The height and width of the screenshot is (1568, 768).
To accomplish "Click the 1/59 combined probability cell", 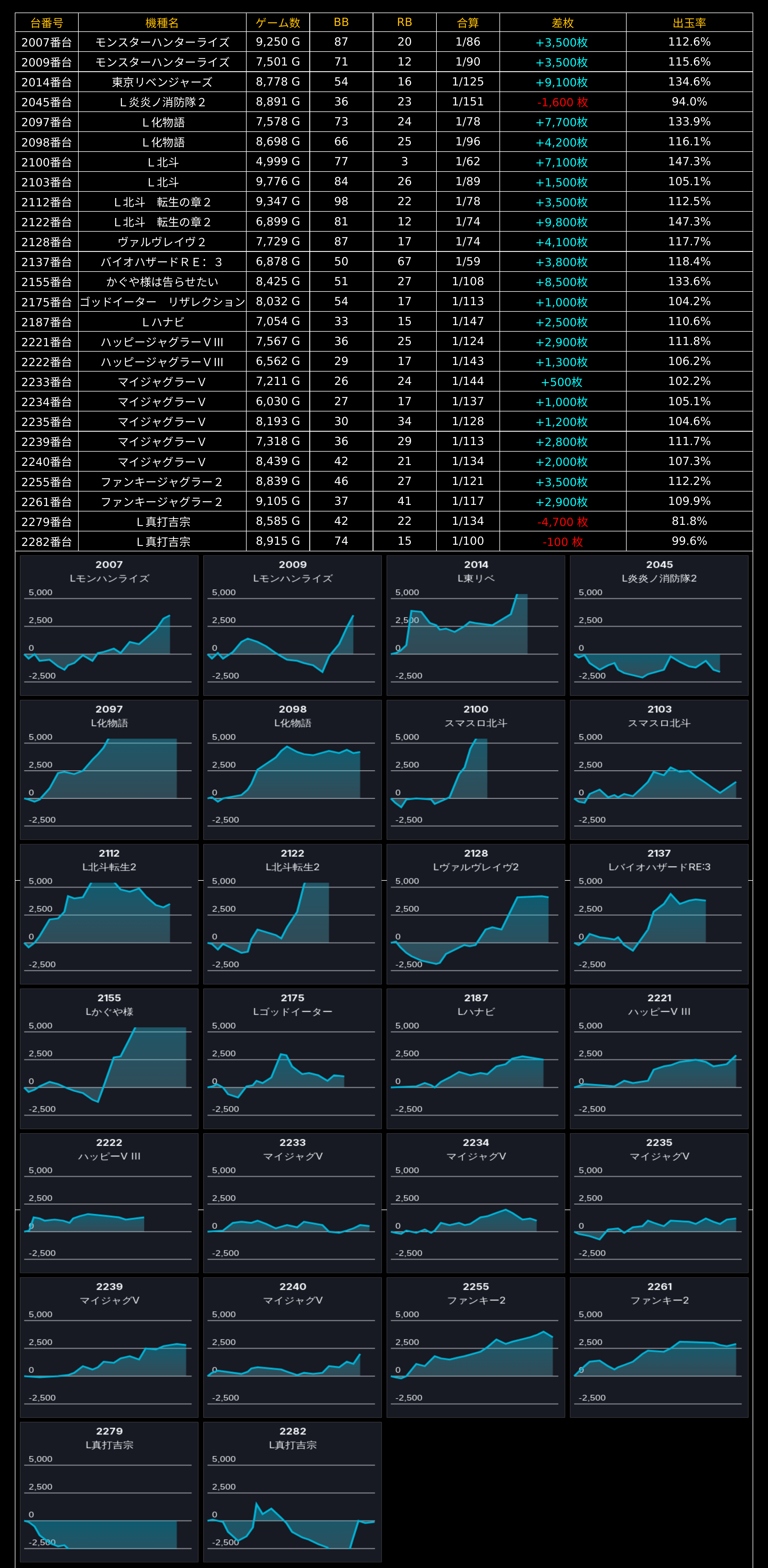I will click(x=468, y=262).
